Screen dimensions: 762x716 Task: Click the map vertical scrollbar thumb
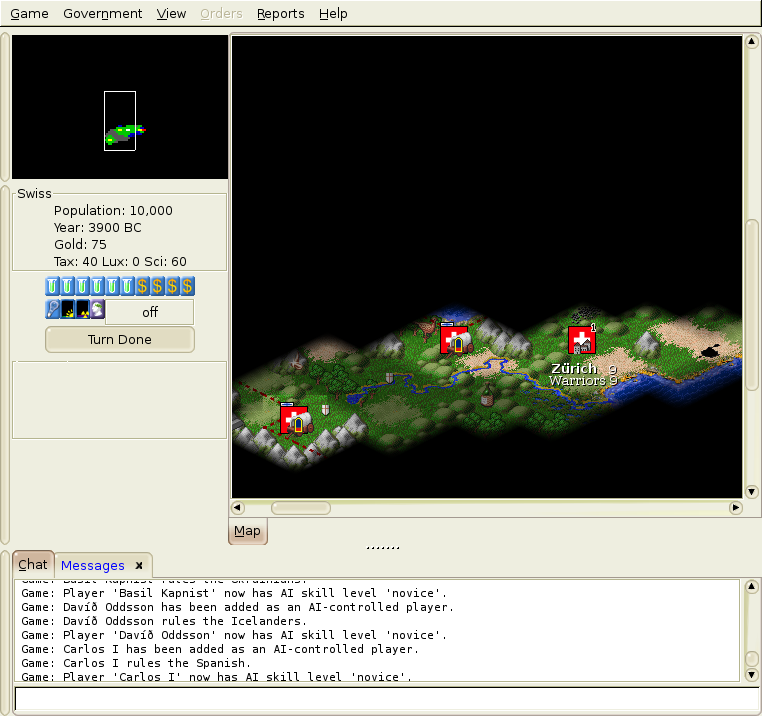[x=751, y=305]
